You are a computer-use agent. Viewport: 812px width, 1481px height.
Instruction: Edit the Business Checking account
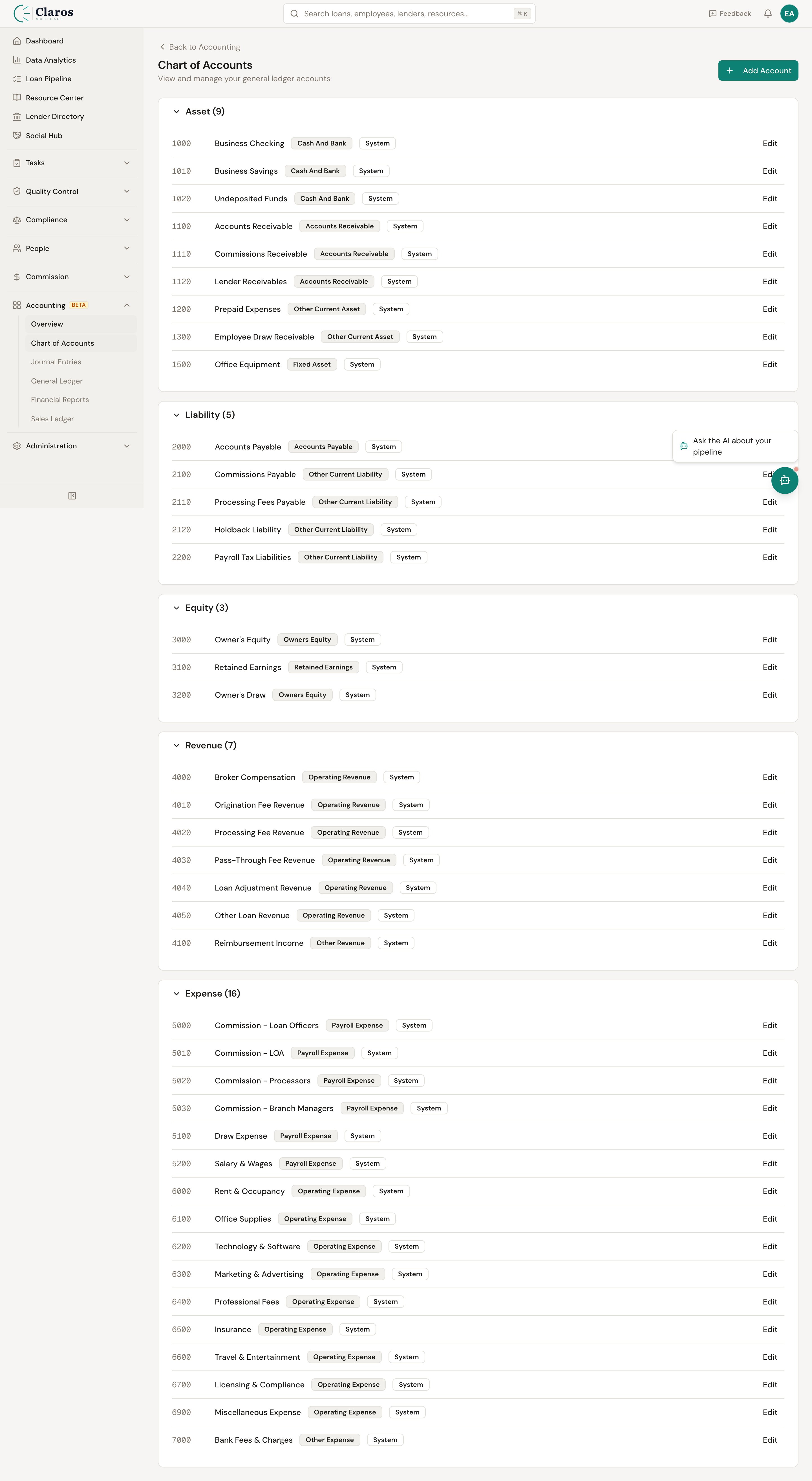(769, 144)
